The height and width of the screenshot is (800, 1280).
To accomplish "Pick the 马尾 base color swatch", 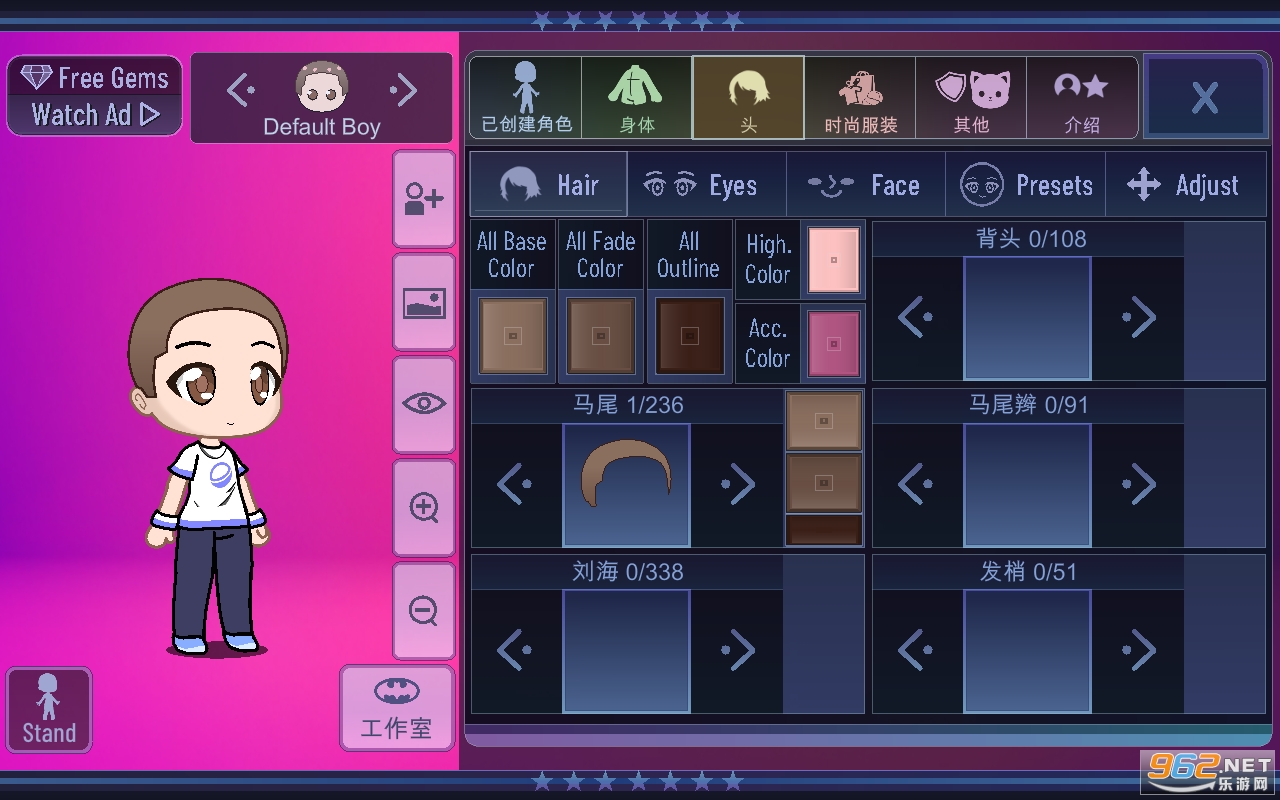I will [x=824, y=421].
